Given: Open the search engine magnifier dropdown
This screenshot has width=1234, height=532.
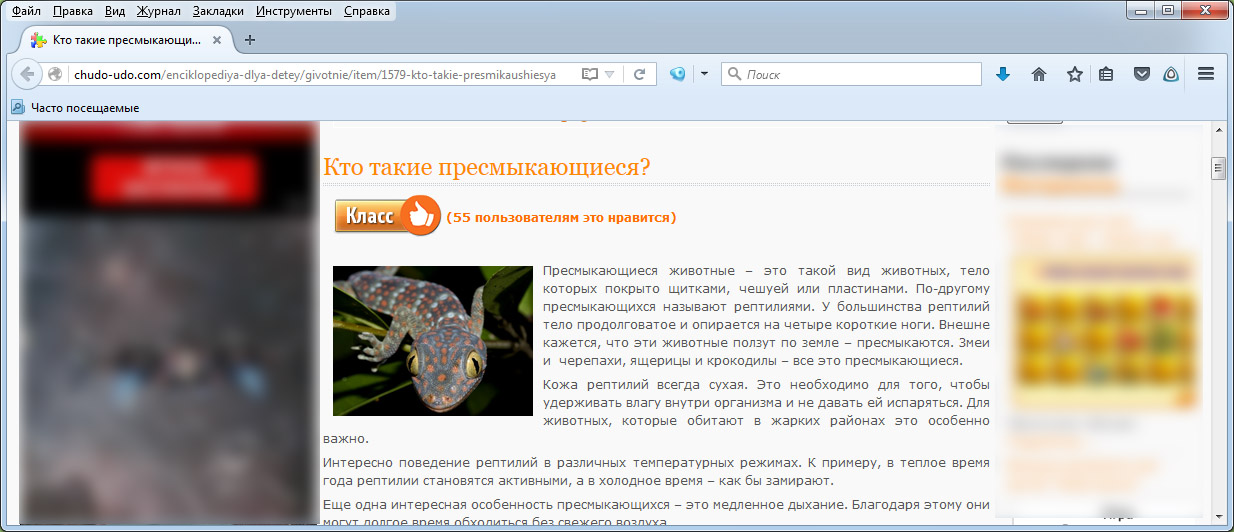Looking at the screenshot, I should point(734,74).
